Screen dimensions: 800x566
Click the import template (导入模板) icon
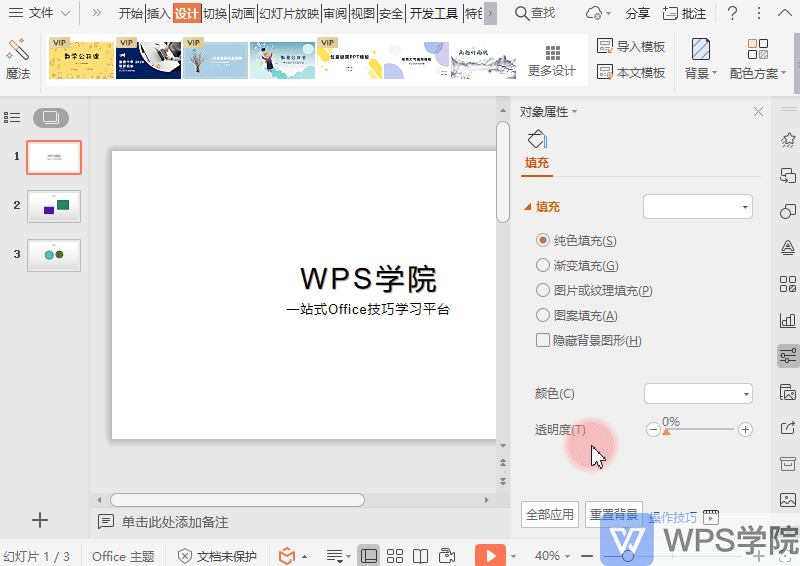tap(605, 46)
